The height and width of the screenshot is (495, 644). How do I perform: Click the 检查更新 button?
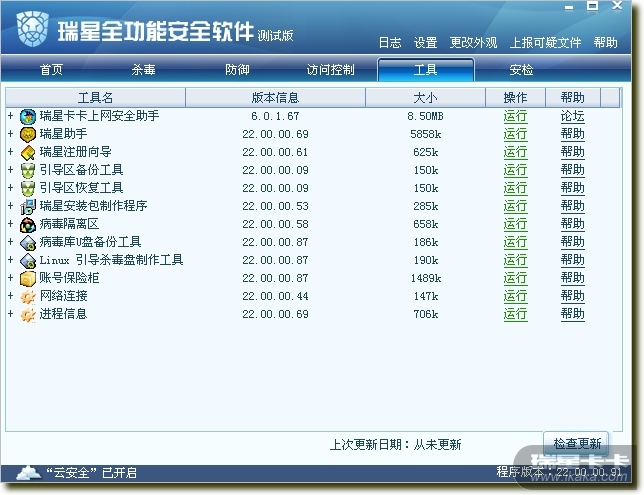577,443
